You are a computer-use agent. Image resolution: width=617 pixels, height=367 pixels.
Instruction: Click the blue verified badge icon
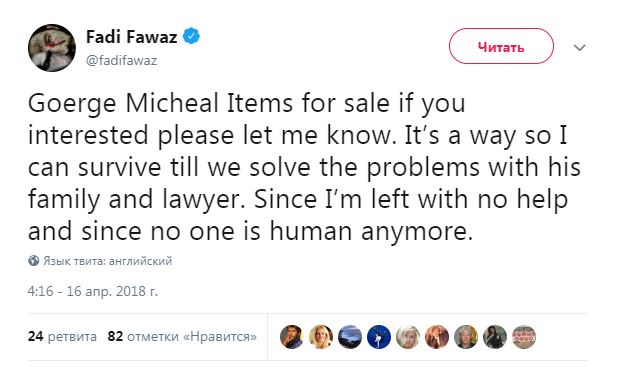(192, 36)
